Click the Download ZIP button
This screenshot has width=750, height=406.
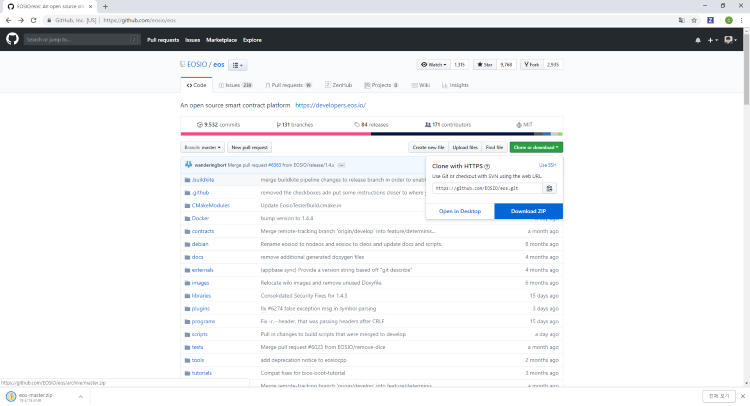[x=528, y=211]
